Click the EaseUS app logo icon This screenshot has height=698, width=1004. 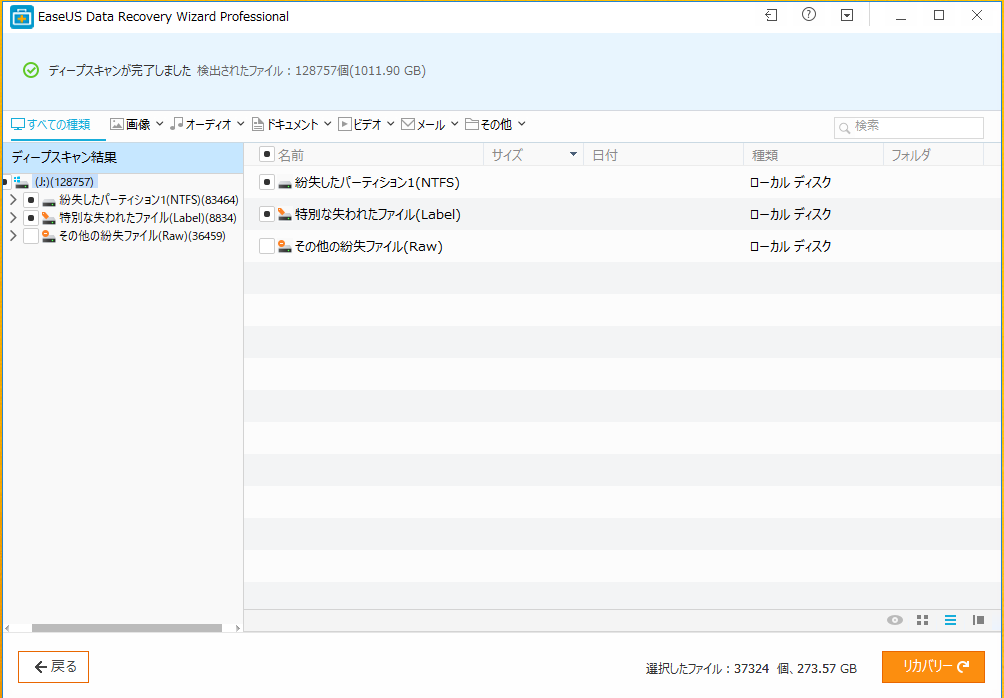21,17
